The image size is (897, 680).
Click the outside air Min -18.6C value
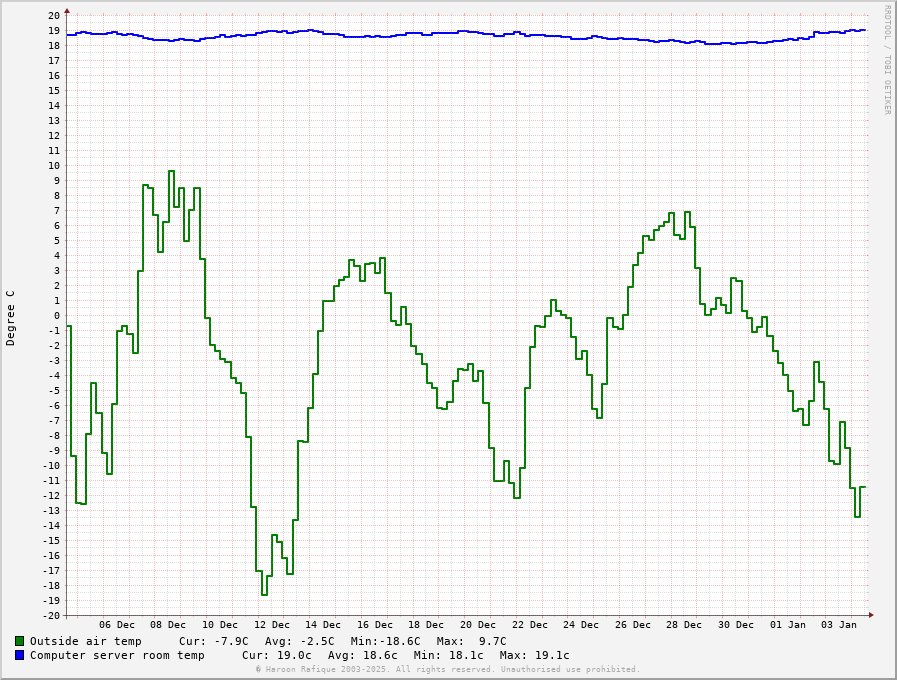click(386, 641)
